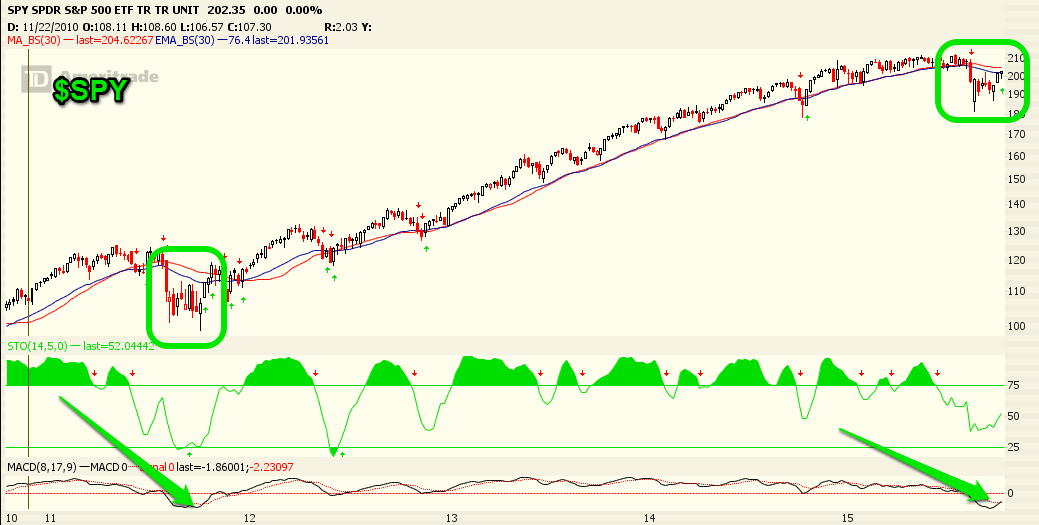Viewport: 1039px width, 525px height.
Task: Click the stochastic 25 level label
Action: click(1013, 447)
